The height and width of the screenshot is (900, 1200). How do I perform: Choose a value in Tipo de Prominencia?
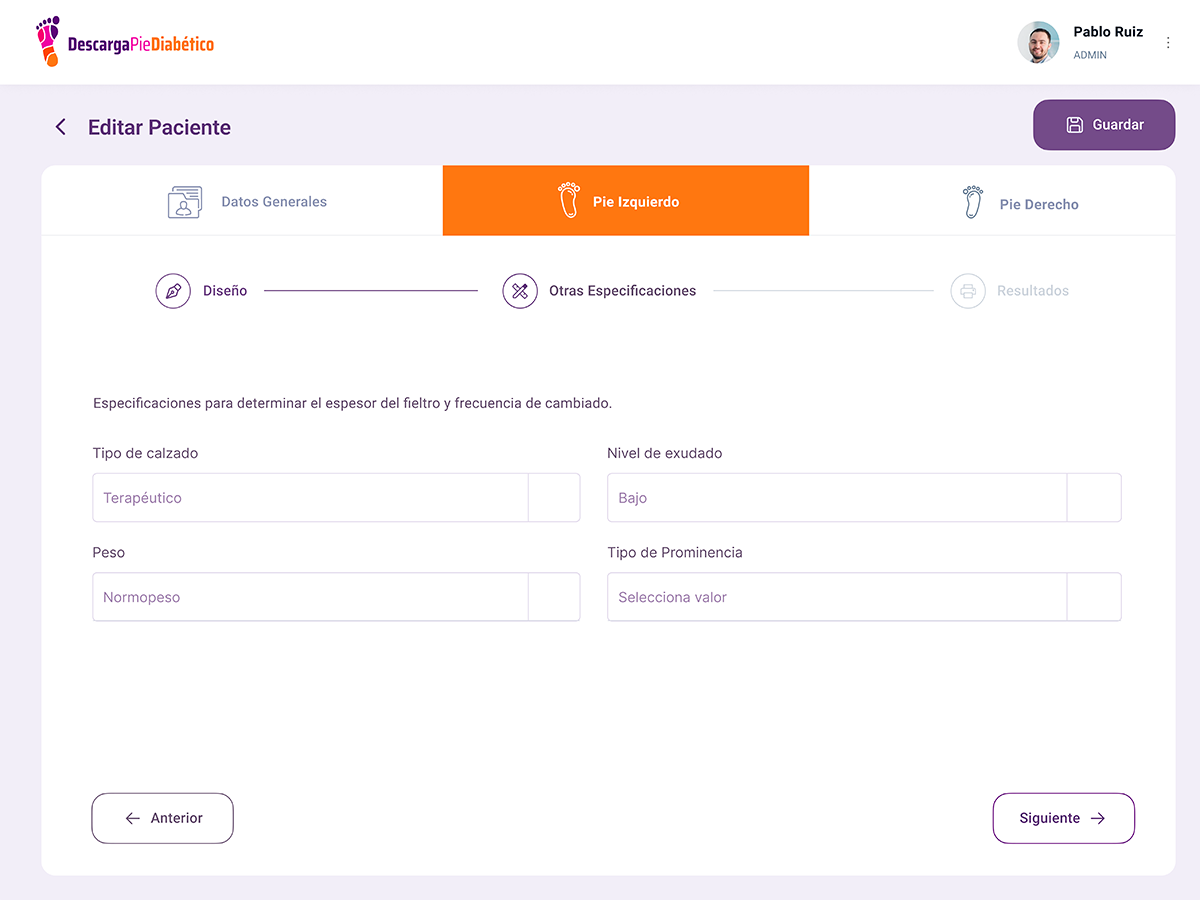[863, 597]
